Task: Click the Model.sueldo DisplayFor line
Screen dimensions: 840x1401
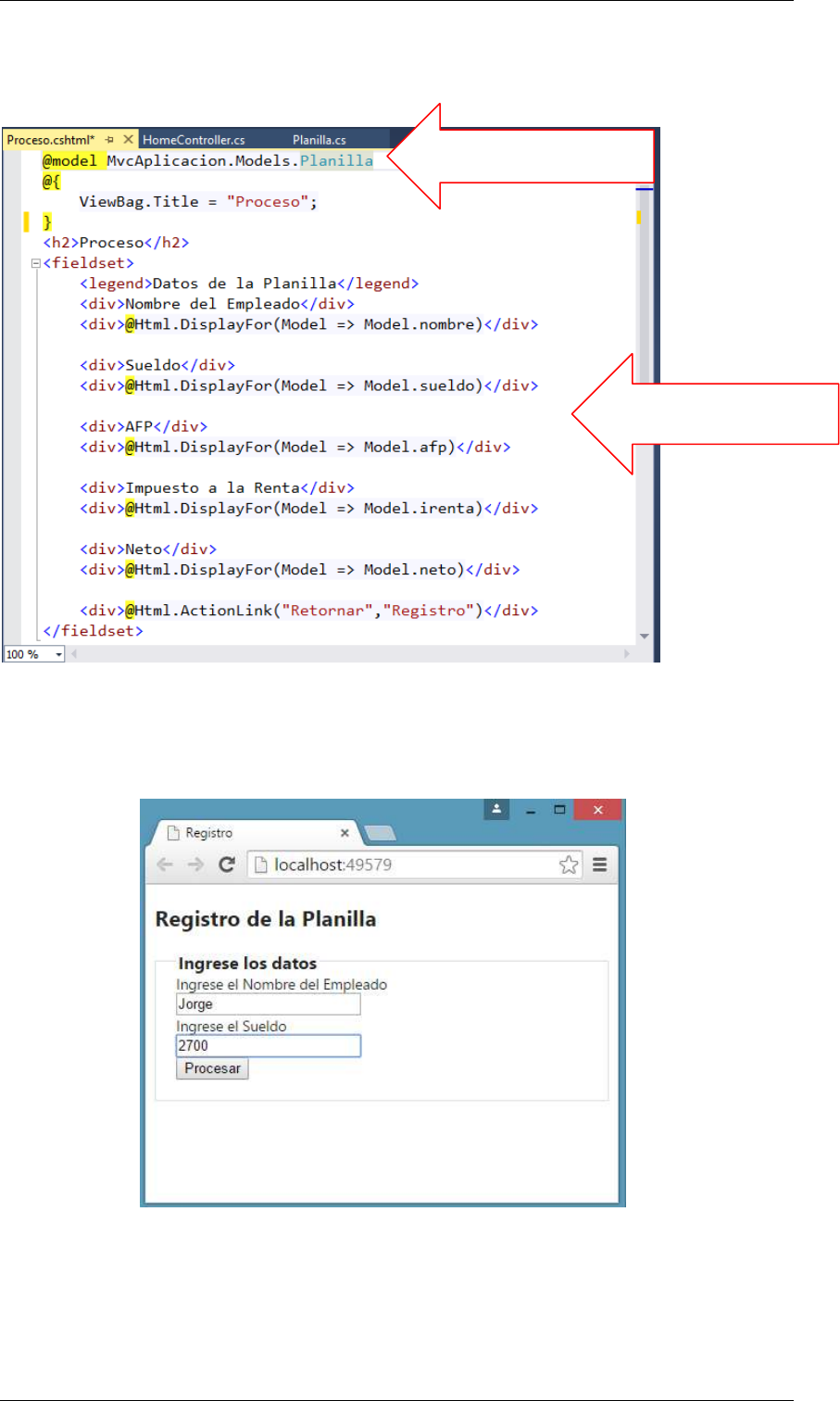Action: (308, 385)
